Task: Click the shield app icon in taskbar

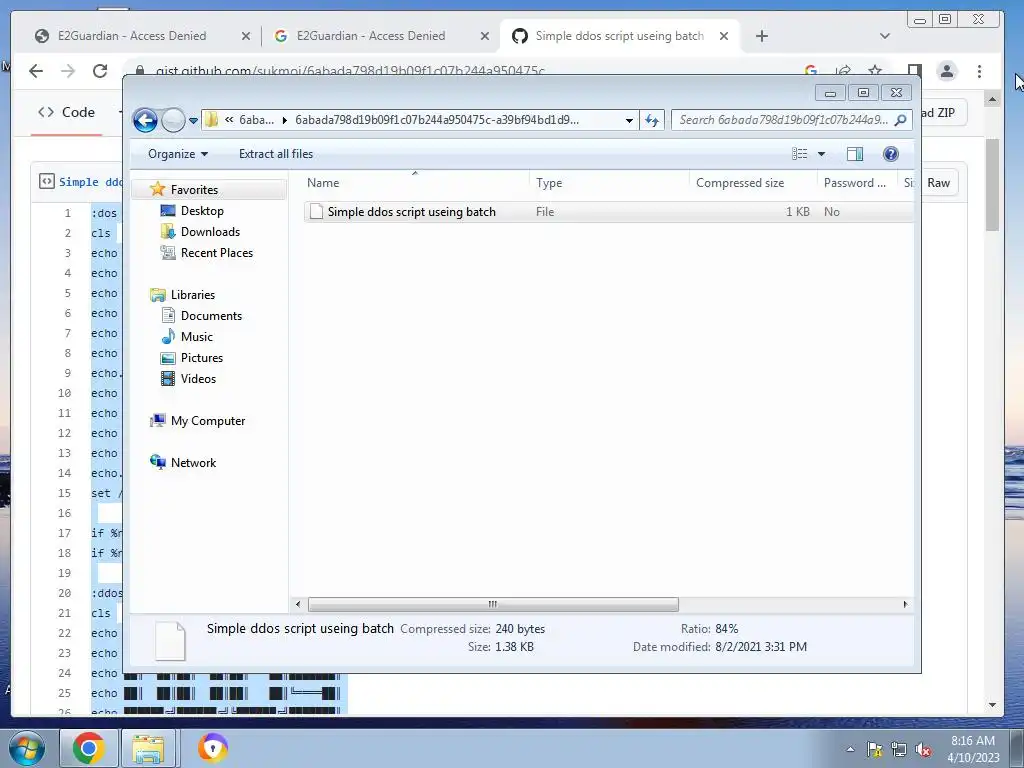Action: click(x=213, y=748)
